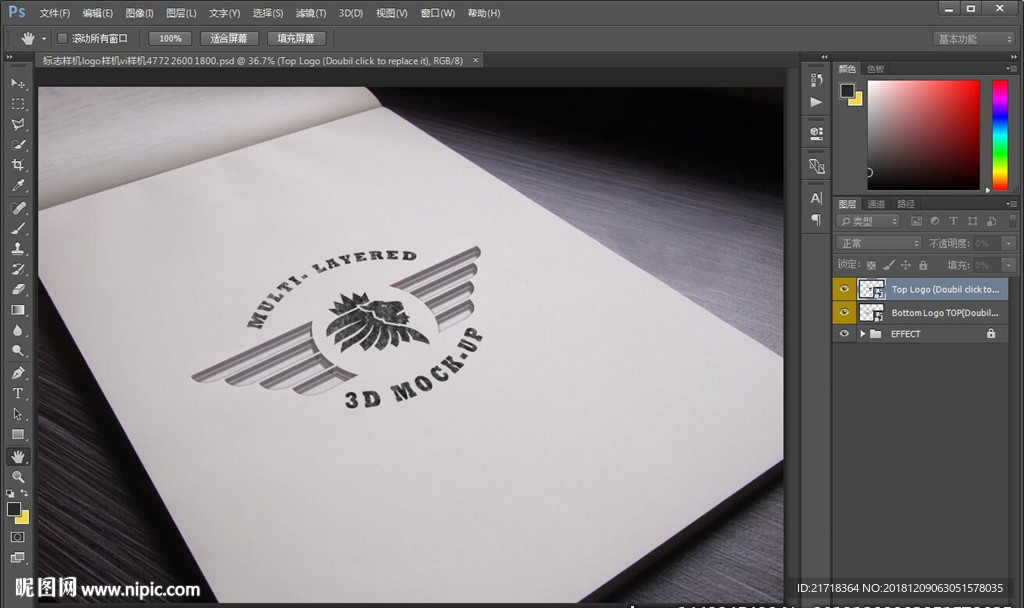The image size is (1024, 608).
Task: Click the 填充屏幕 button
Action: tap(296, 39)
